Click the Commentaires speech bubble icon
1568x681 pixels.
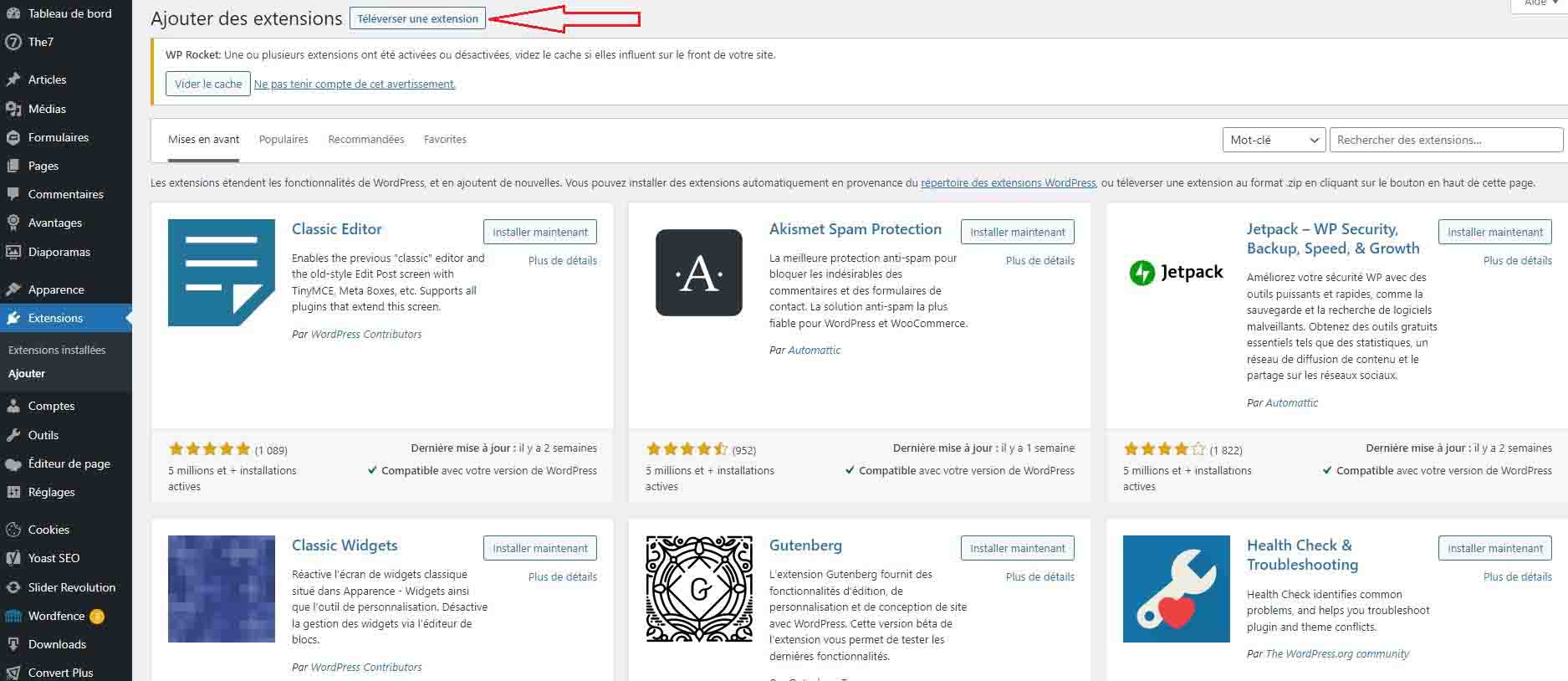coord(13,194)
